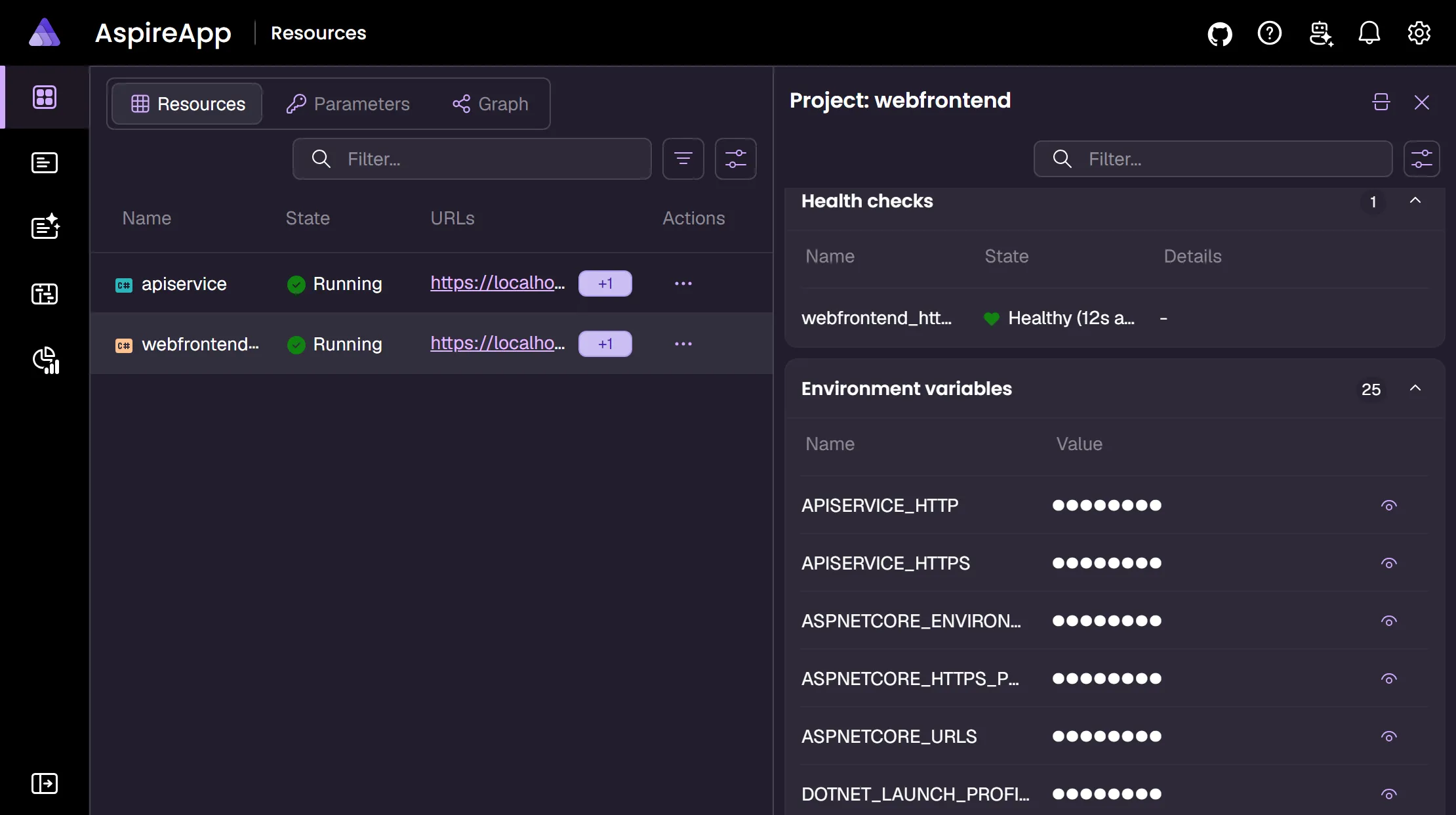Click the APISERVICE_HTTP variable name
Image resolution: width=1456 pixels, height=815 pixels.
tap(880, 505)
